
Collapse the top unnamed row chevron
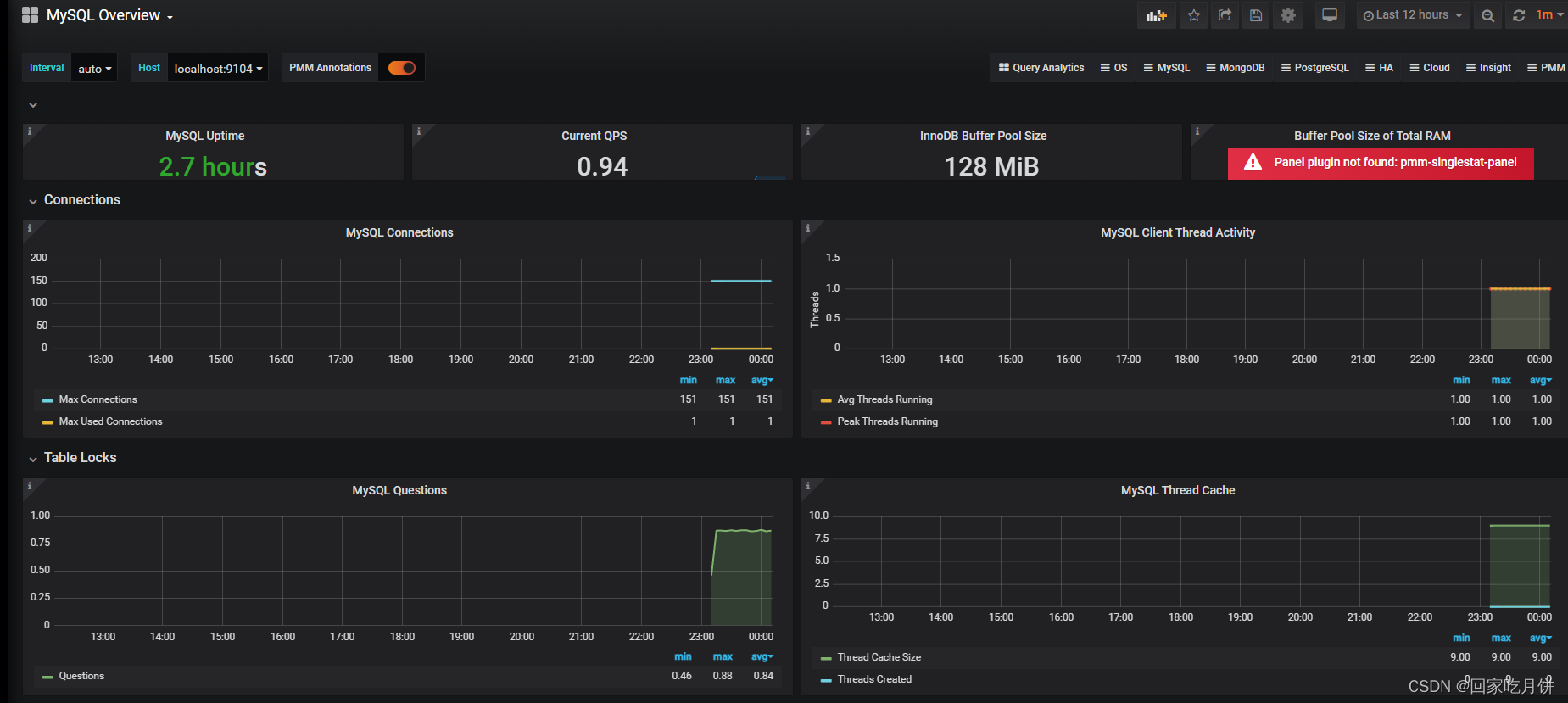pyautogui.click(x=33, y=105)
